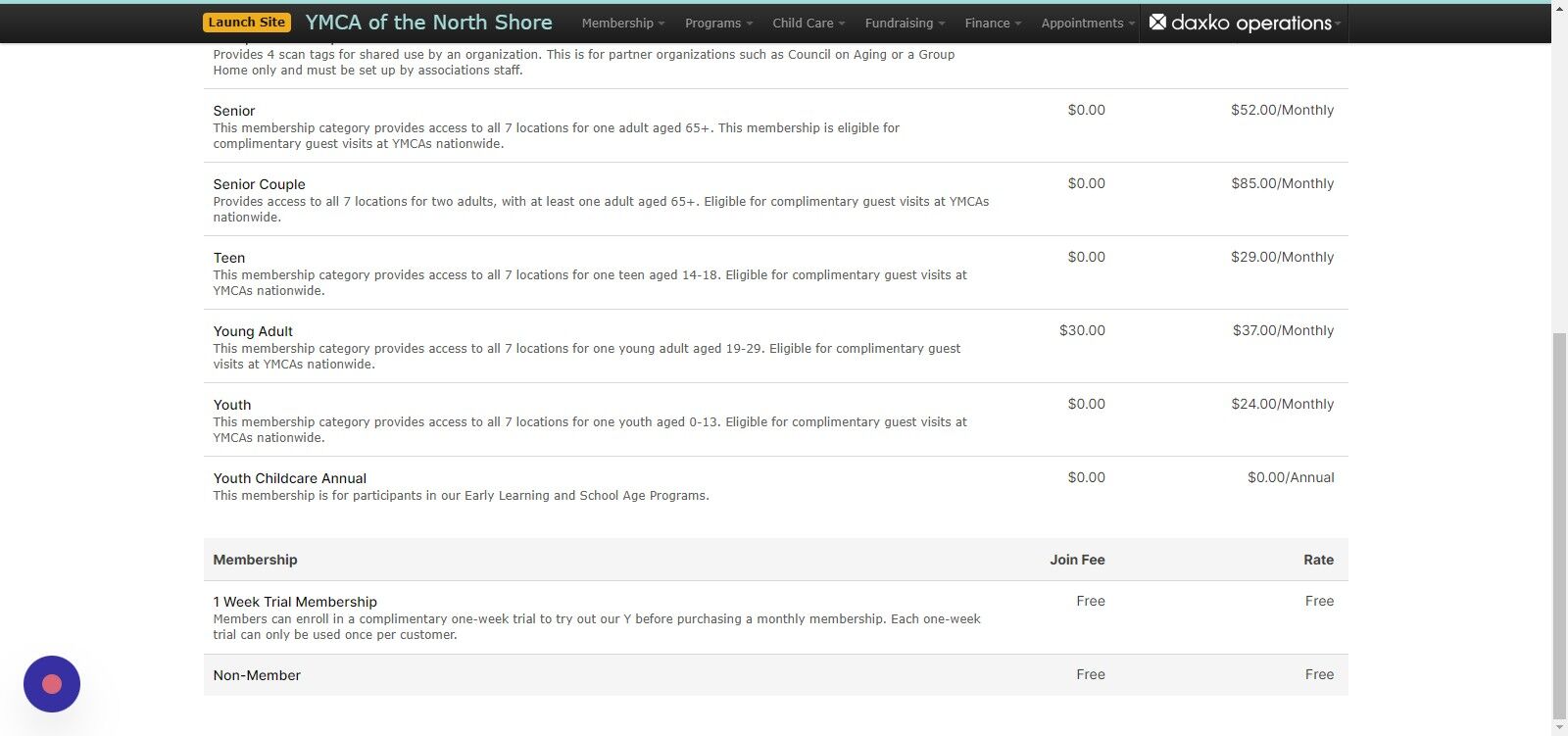This screenshot has height=736, width=1568.
Task: Select the Young Adult membership name
Action: tap(253, 331)
